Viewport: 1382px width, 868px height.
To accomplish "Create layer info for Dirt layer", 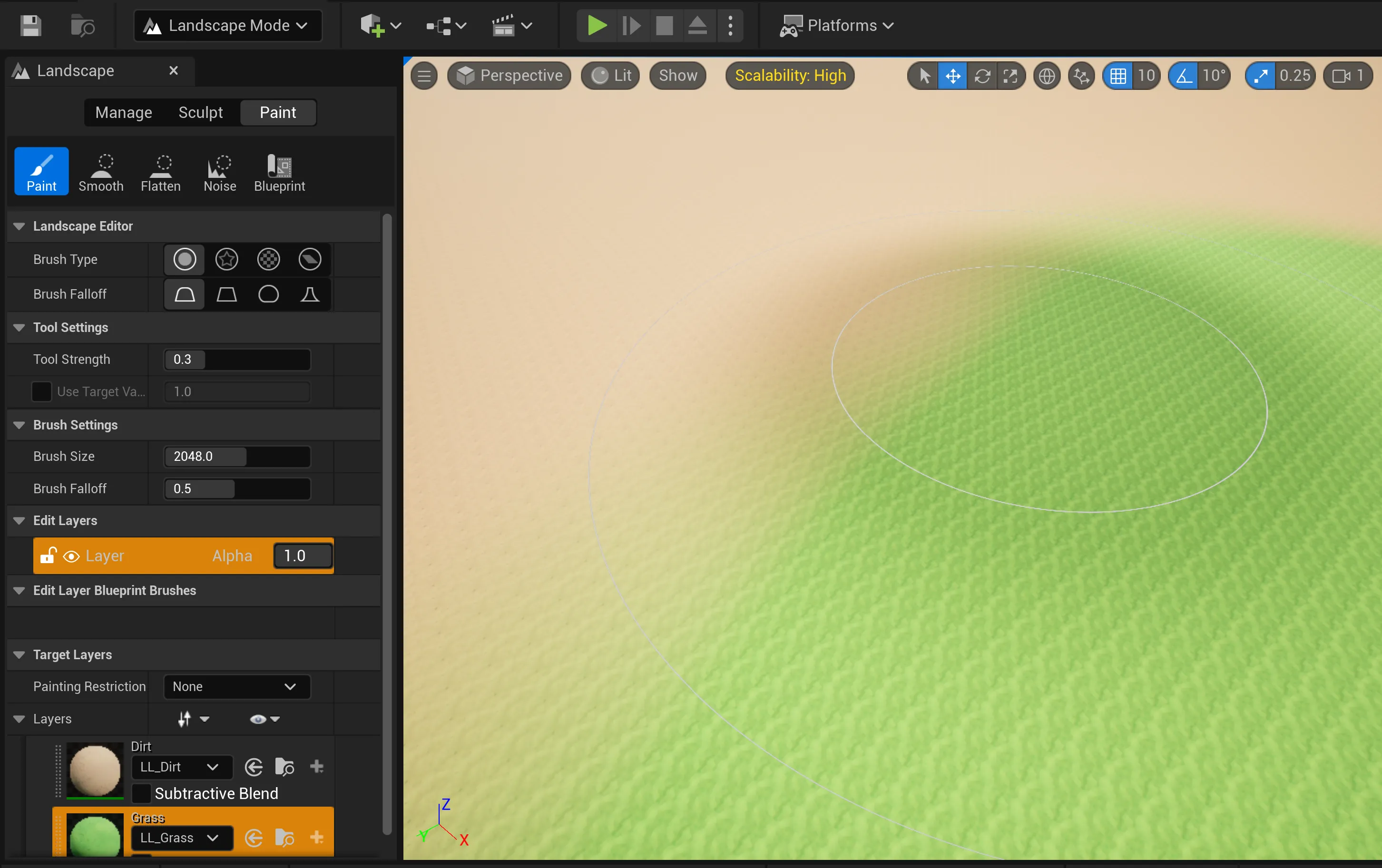I will click(317, 767).
